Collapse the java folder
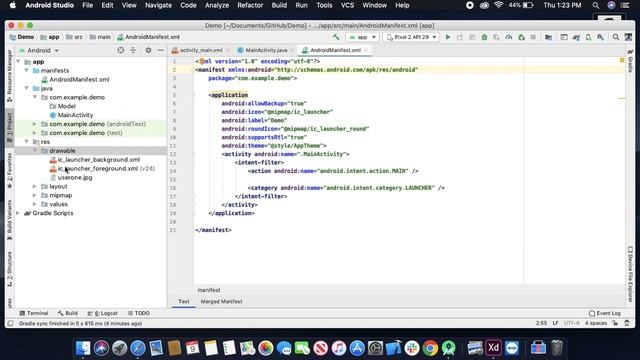 27,88
